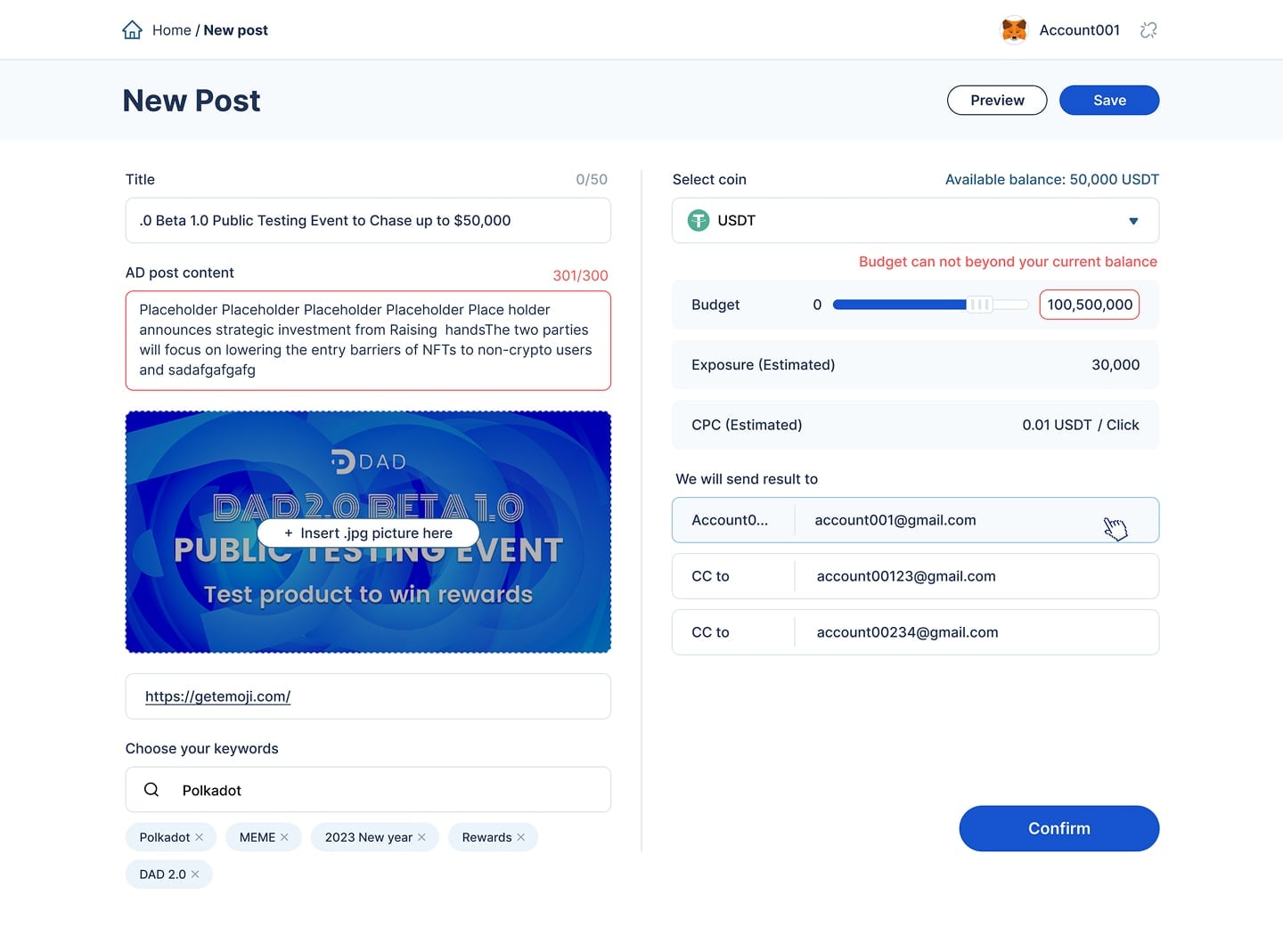The width and height of the screenshot is (1283, 952).
Task: Click the budget slider handle
Action: (x=979, y=305)
